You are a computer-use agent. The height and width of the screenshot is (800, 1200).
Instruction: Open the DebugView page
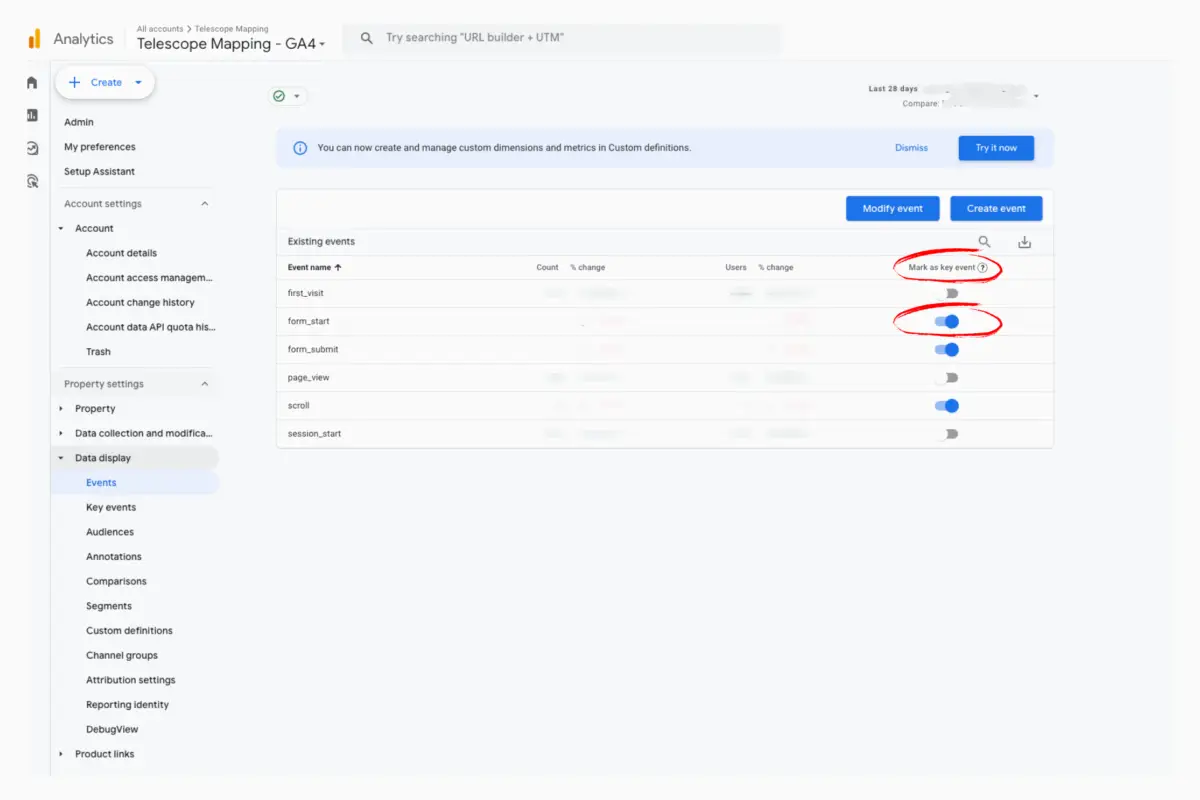coord(112,730)
